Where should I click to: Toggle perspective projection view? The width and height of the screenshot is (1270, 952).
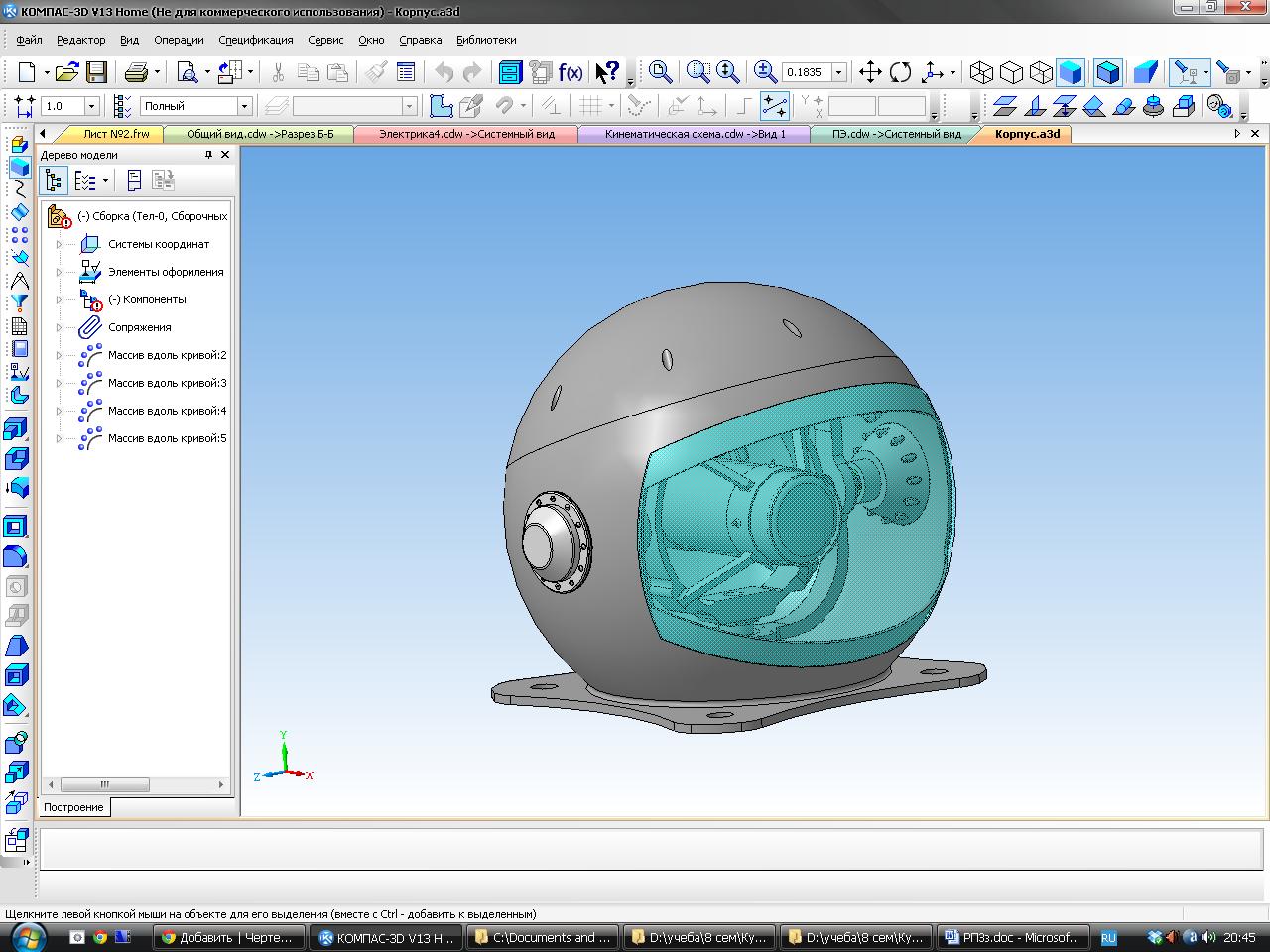(1146, 72)
